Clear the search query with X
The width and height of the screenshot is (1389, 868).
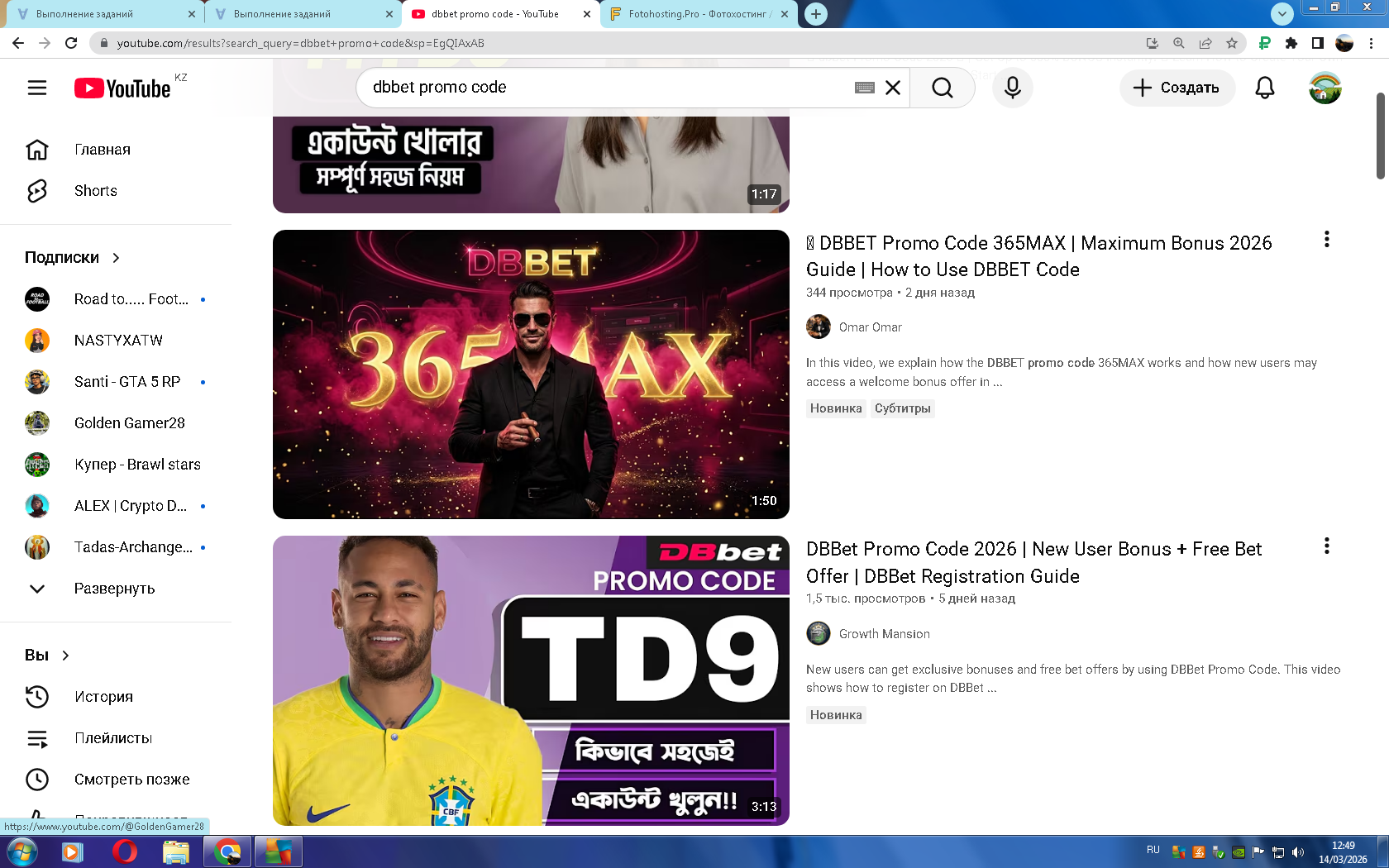893,88
